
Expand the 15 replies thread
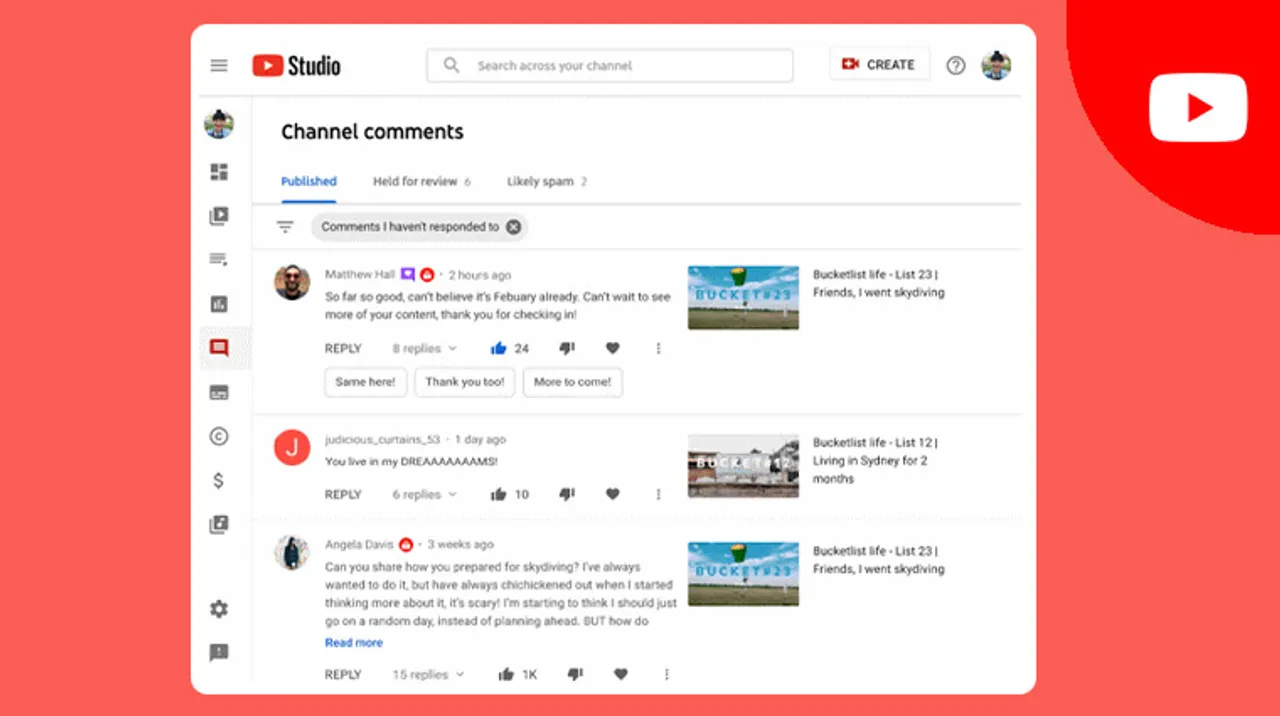tap(428, 674)
